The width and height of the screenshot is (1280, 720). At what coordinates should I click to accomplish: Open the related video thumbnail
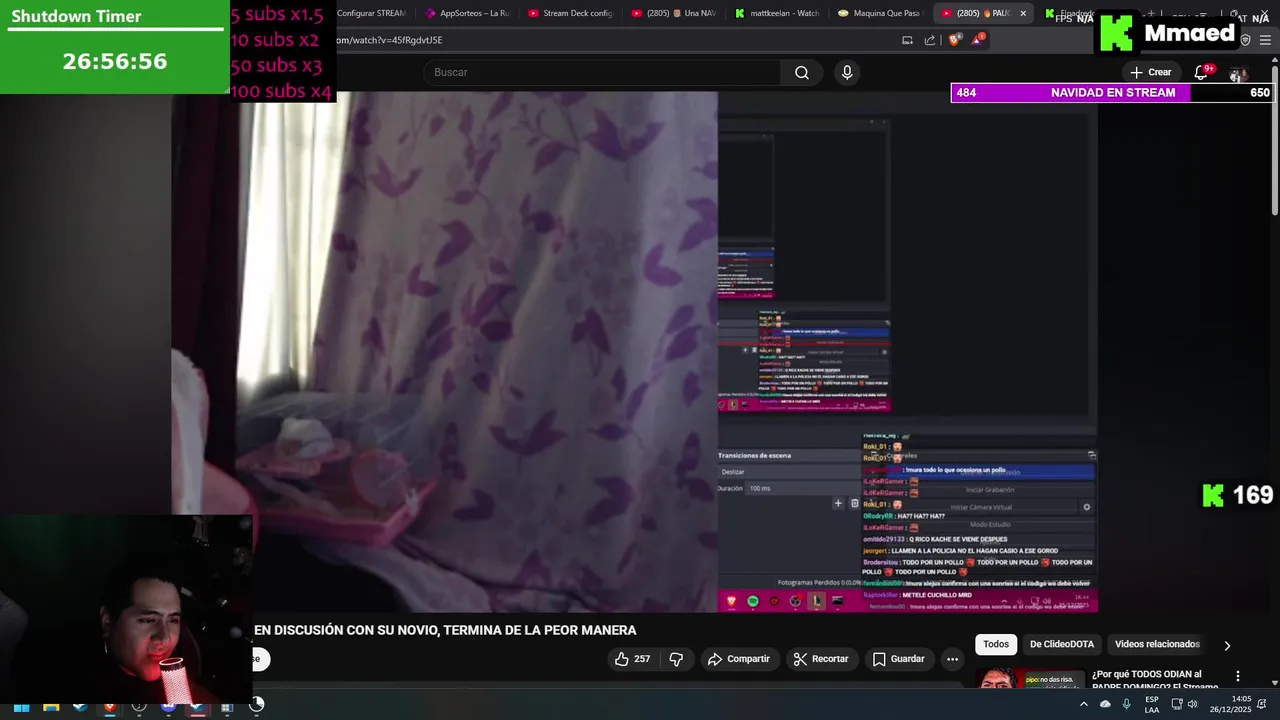(x=1028, y=678)
